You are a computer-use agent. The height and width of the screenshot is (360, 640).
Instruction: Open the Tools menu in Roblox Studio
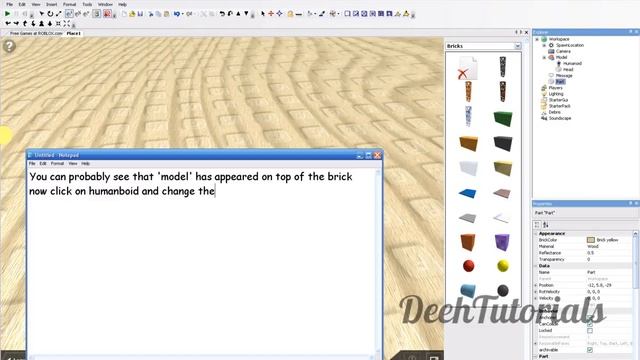click(x=87, y=4)
